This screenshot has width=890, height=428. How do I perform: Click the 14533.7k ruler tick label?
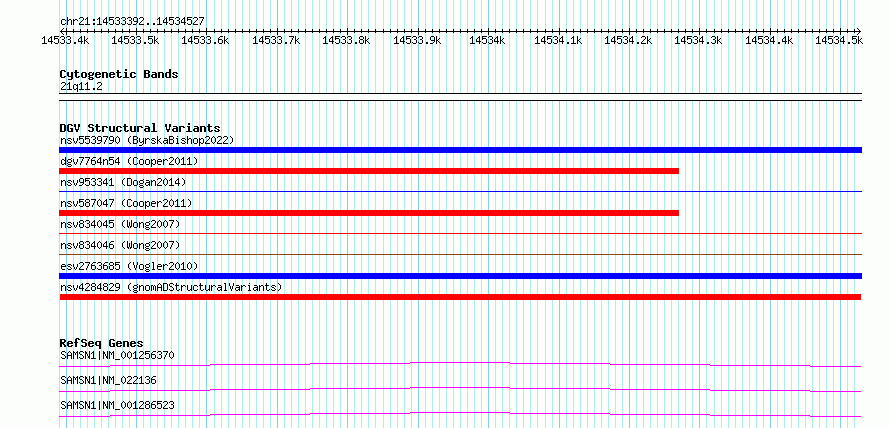coord(276,40)
